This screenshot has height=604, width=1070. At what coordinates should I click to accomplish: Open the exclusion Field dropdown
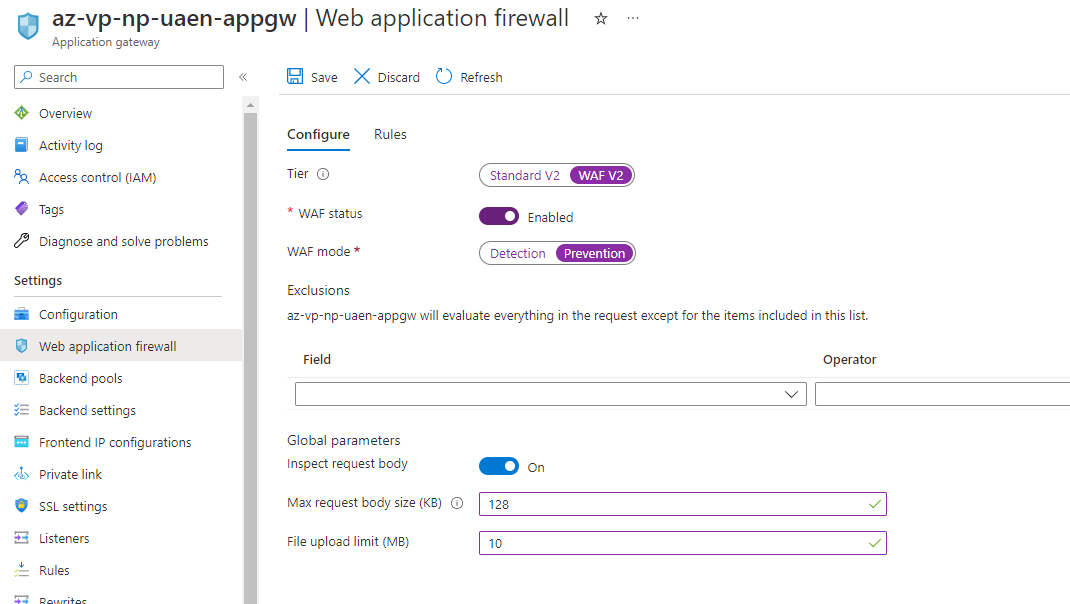[x=551, y=394]
